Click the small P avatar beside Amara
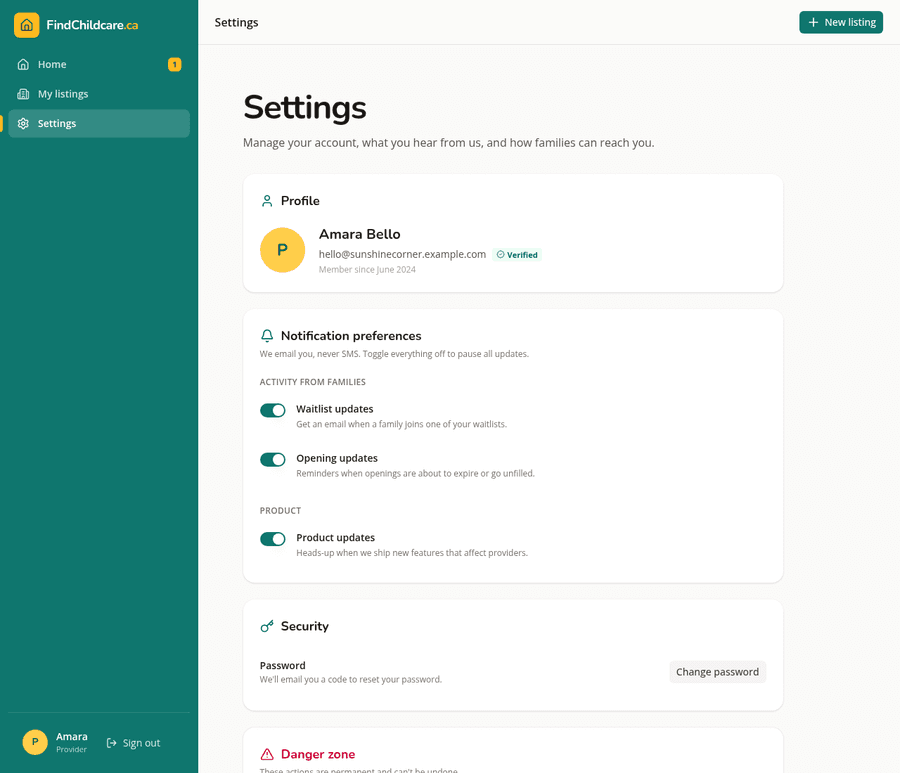 coord(35,743)
